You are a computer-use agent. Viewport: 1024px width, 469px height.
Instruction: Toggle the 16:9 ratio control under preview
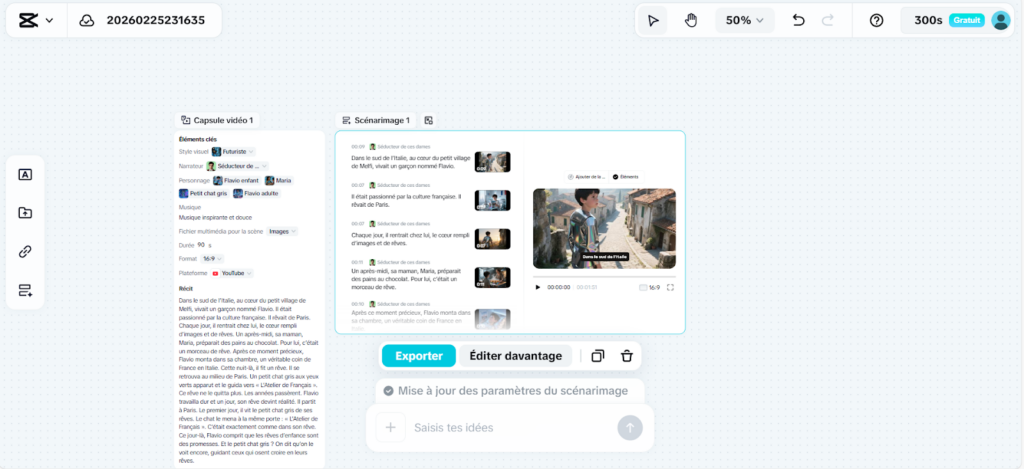click(x=649, y=287)
